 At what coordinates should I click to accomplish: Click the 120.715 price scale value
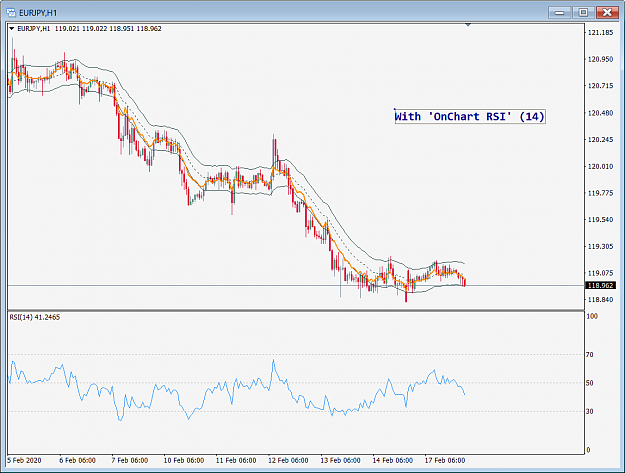click(x=601, y=86)
